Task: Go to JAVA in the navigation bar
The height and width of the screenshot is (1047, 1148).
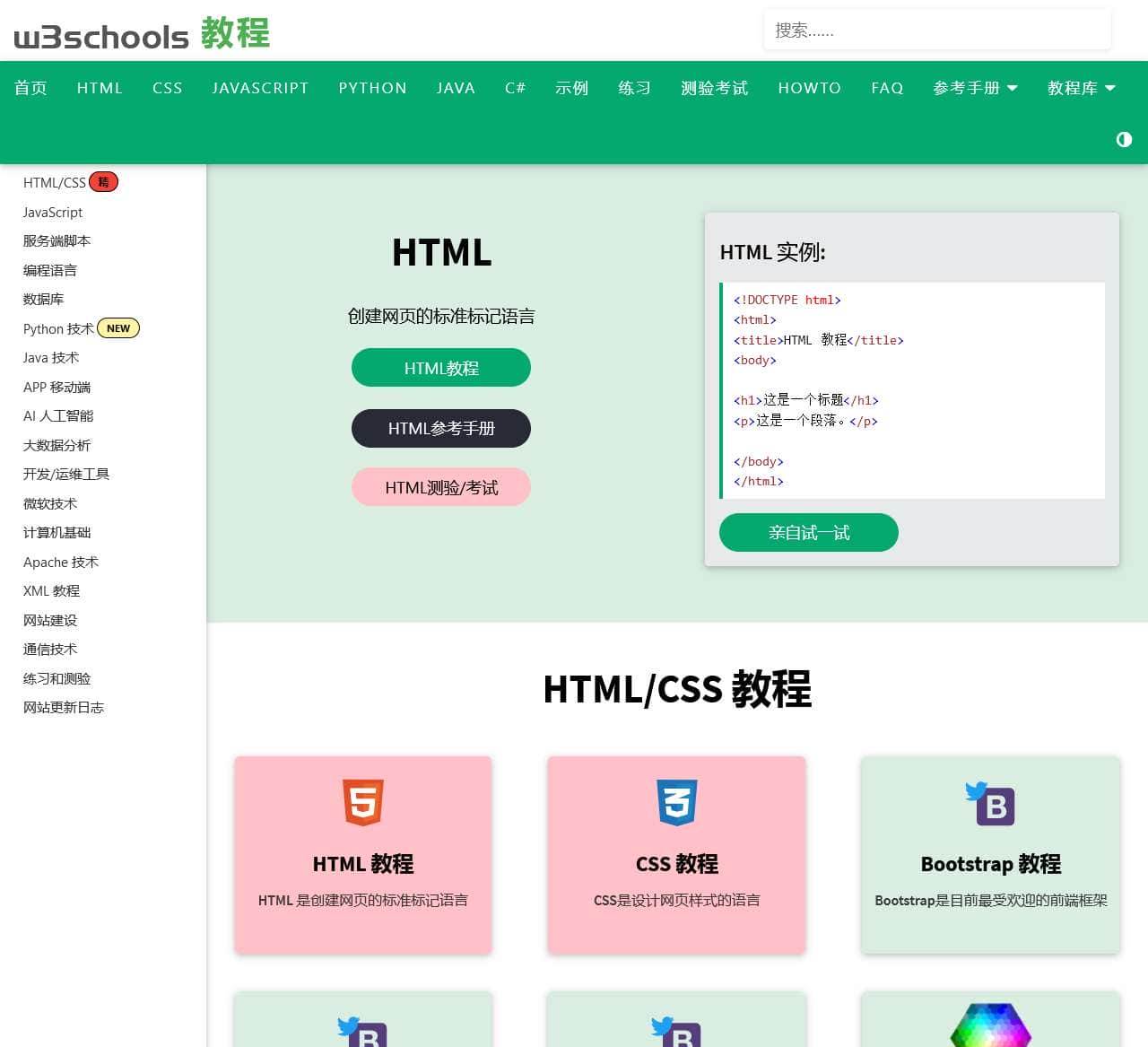Action: click(456, 88)
